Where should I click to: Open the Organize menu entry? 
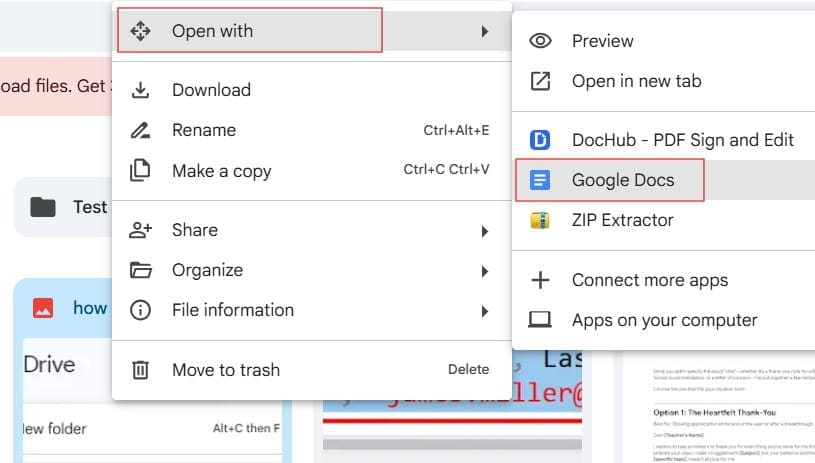(x=312, y=270)
